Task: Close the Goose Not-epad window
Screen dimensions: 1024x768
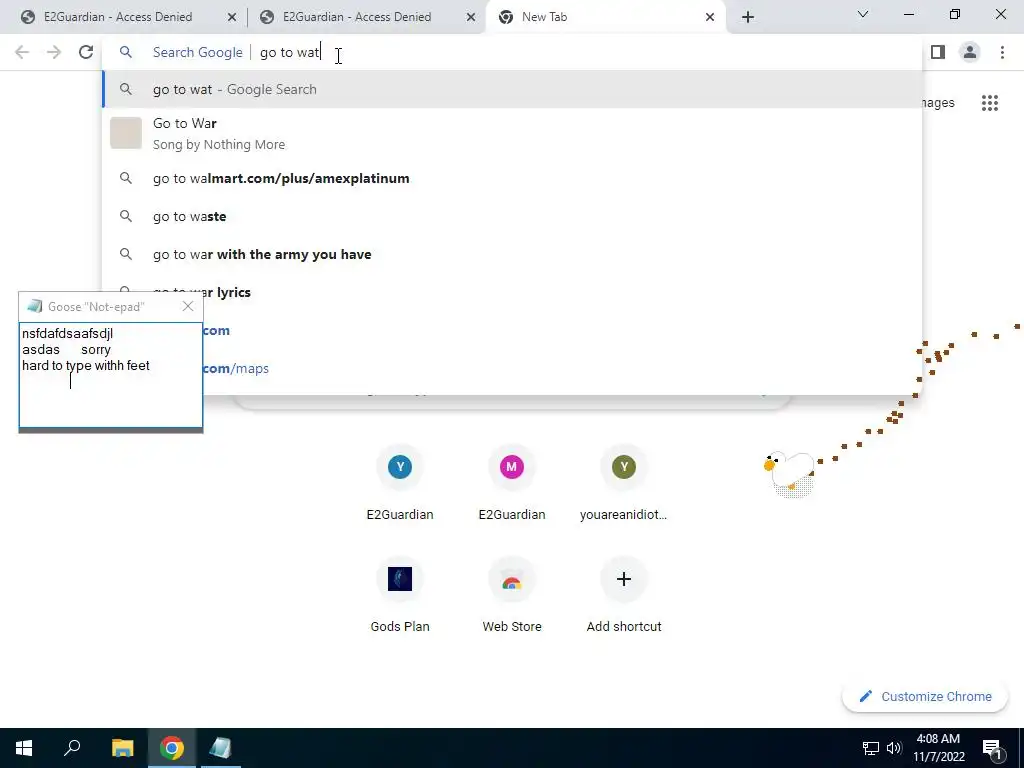Action: pos(188,306)
